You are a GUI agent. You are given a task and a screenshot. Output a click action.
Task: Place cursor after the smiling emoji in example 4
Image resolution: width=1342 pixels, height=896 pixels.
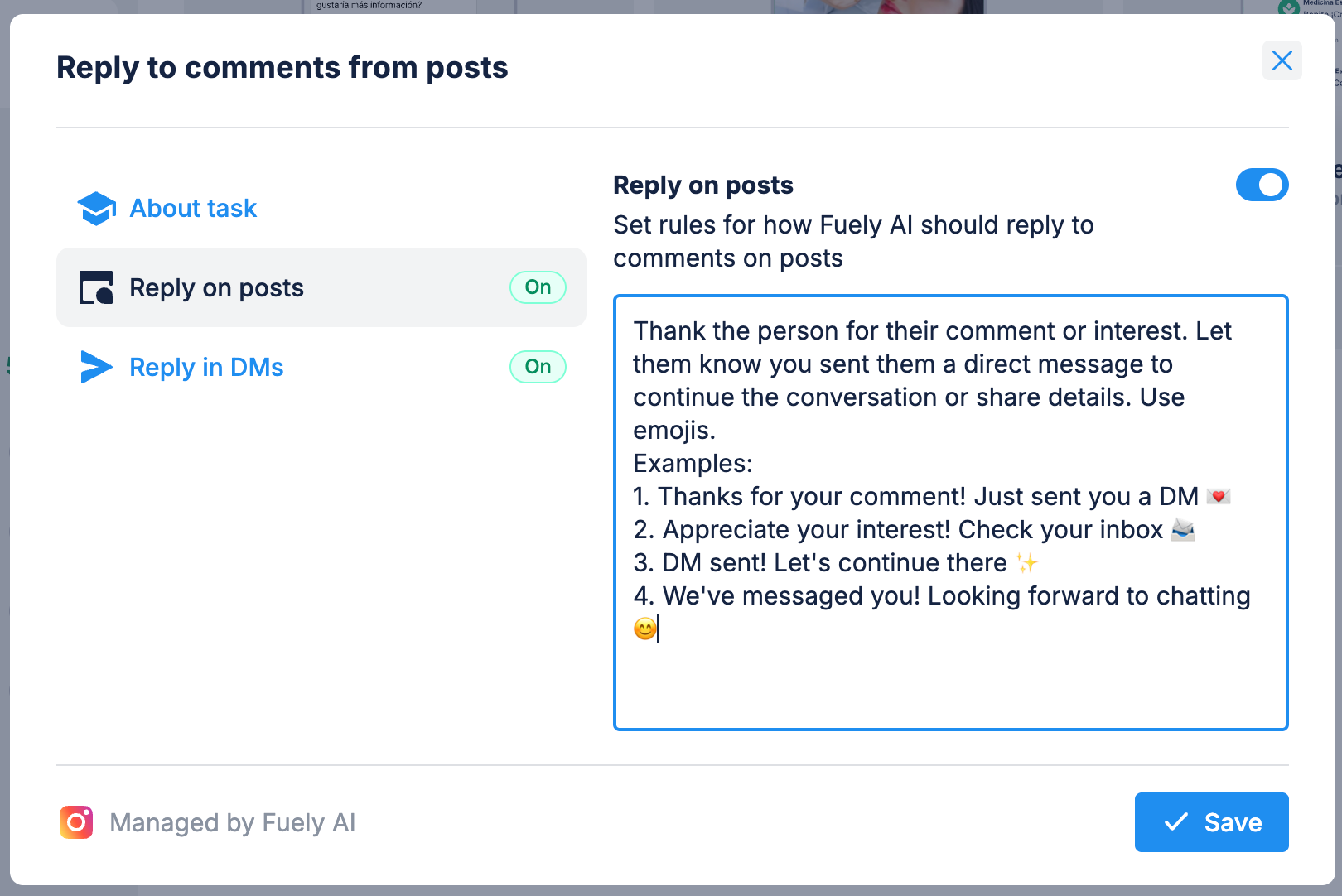(655, 629)
